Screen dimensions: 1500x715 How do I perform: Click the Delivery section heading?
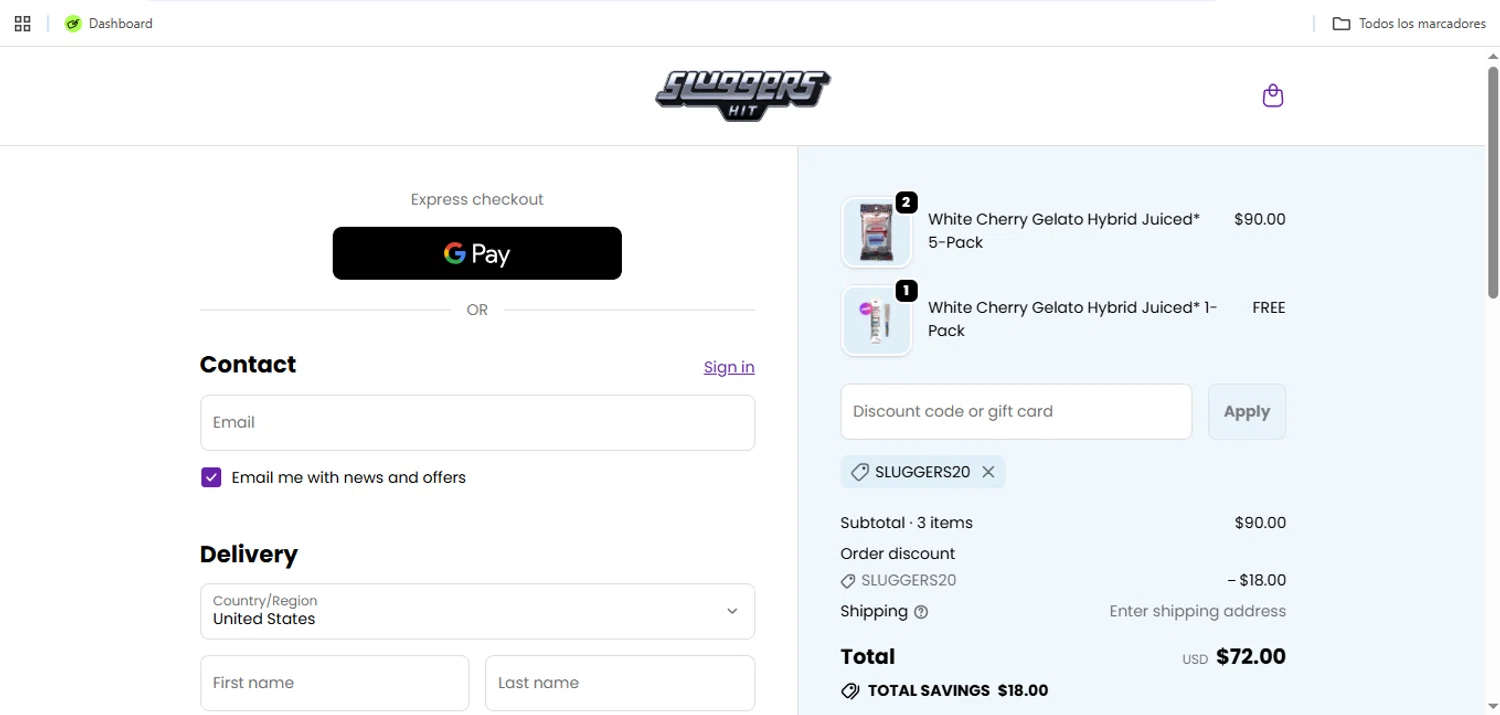pyautogui.click(x=249, y=555)
